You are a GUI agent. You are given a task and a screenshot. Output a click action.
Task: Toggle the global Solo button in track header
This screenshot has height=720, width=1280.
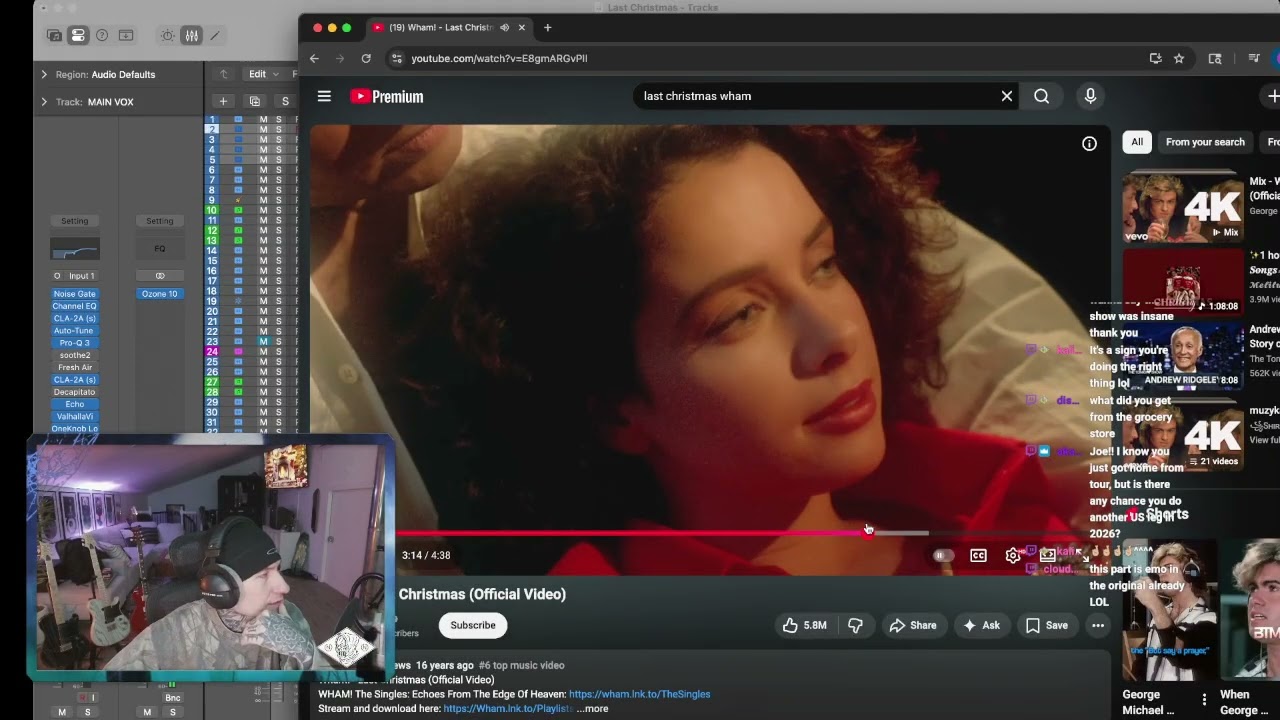pyautogui.click(x=285, y=101)
